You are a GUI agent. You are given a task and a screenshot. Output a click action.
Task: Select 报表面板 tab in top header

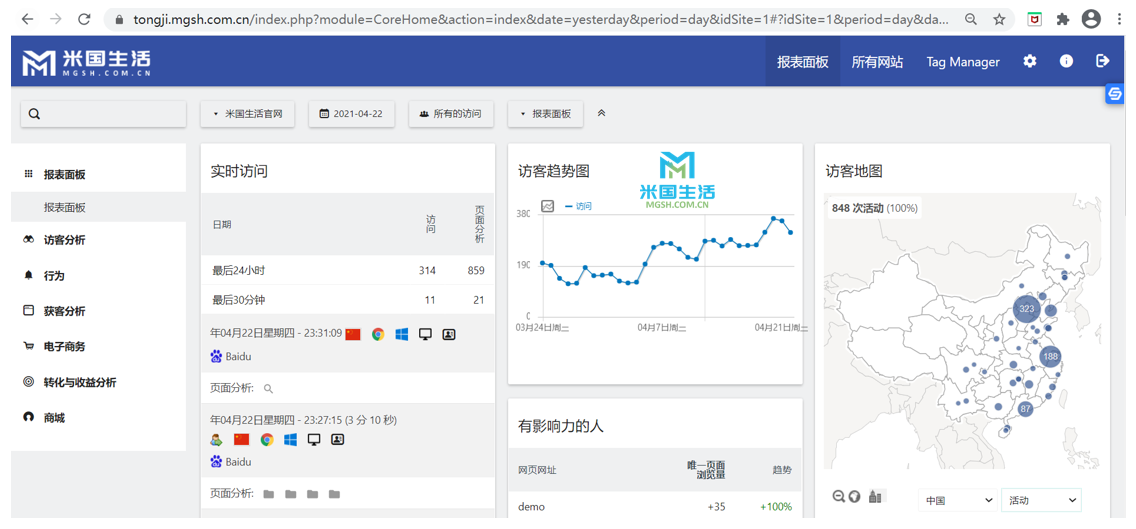point(803,62)
